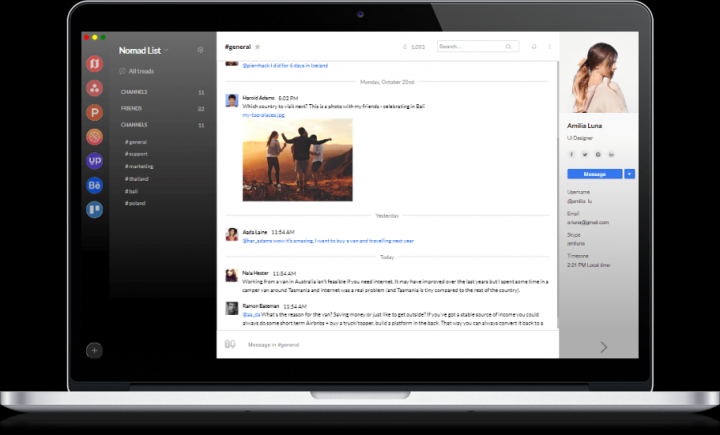Open settings gear beside Nomad List

(200, 50)
